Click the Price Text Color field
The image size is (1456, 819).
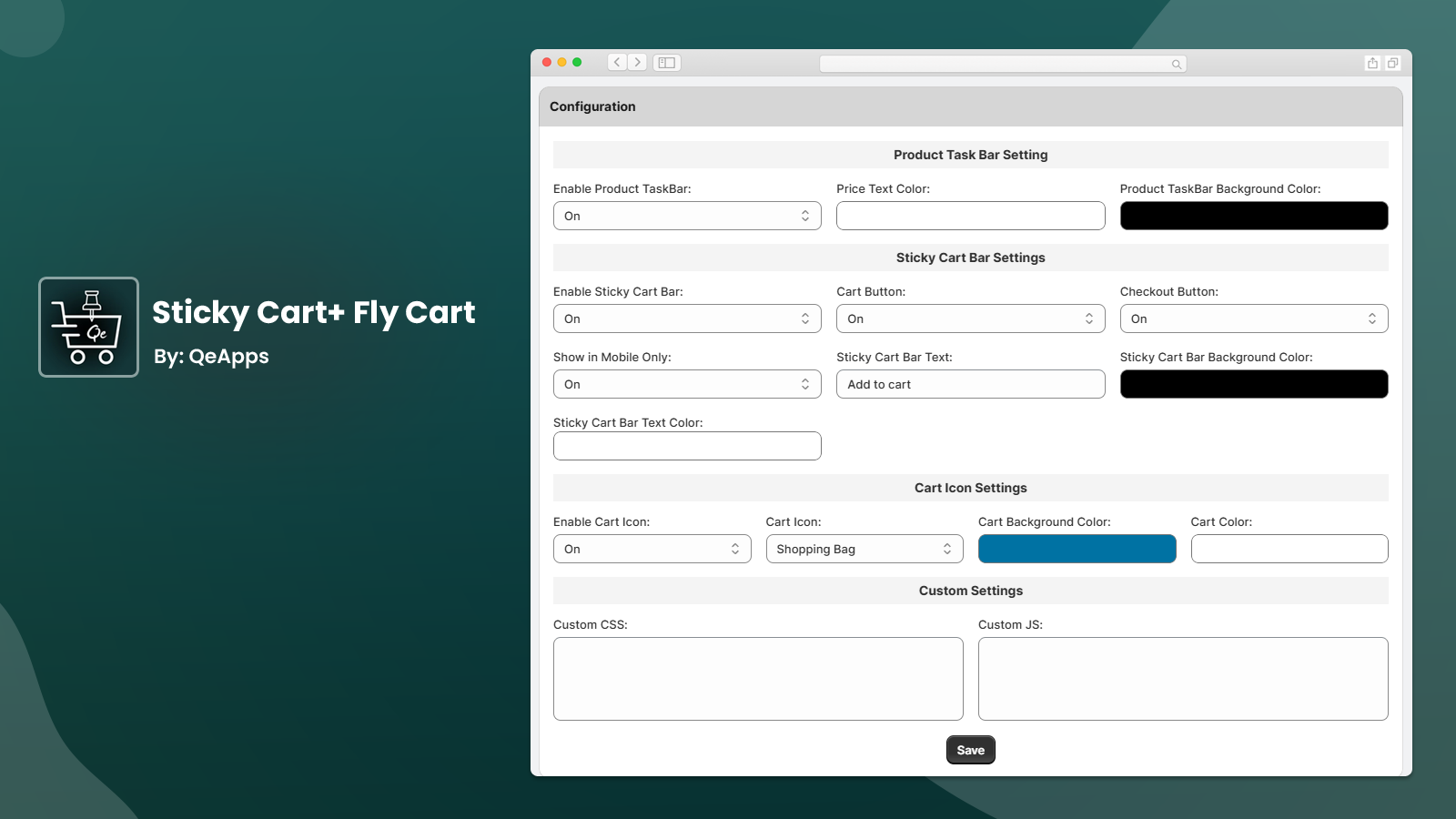[x=970, y=216]
